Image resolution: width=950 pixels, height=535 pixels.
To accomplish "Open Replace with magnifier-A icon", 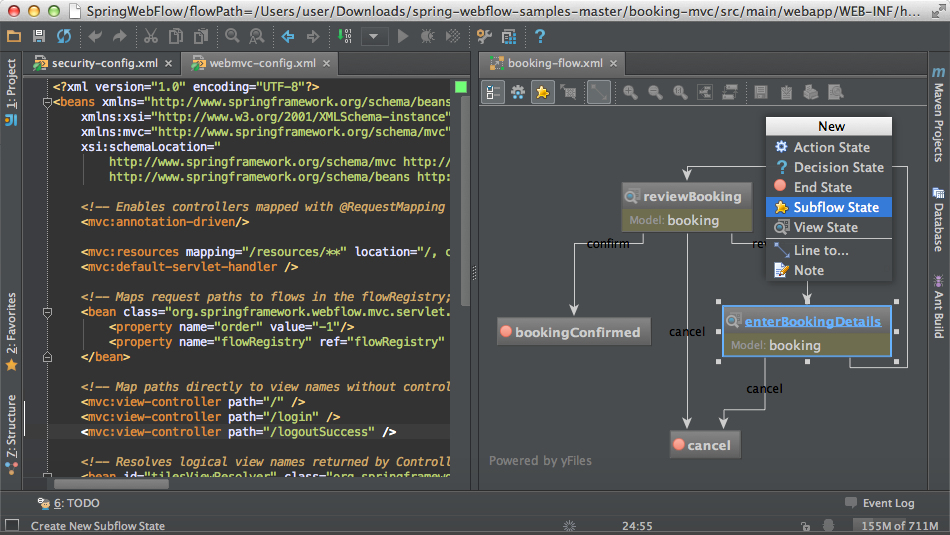I will (257, 36).
